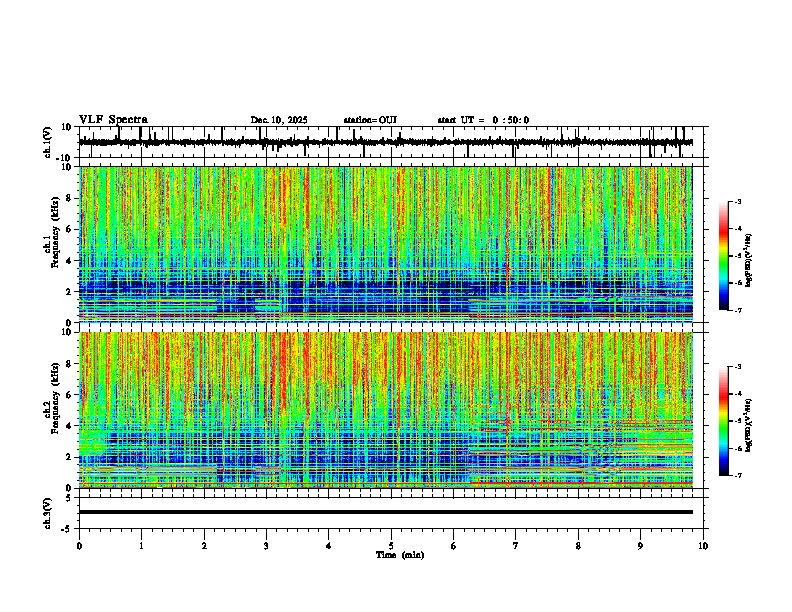Click the ch.2 spectrogram color scale bar

tap(724, 421)
